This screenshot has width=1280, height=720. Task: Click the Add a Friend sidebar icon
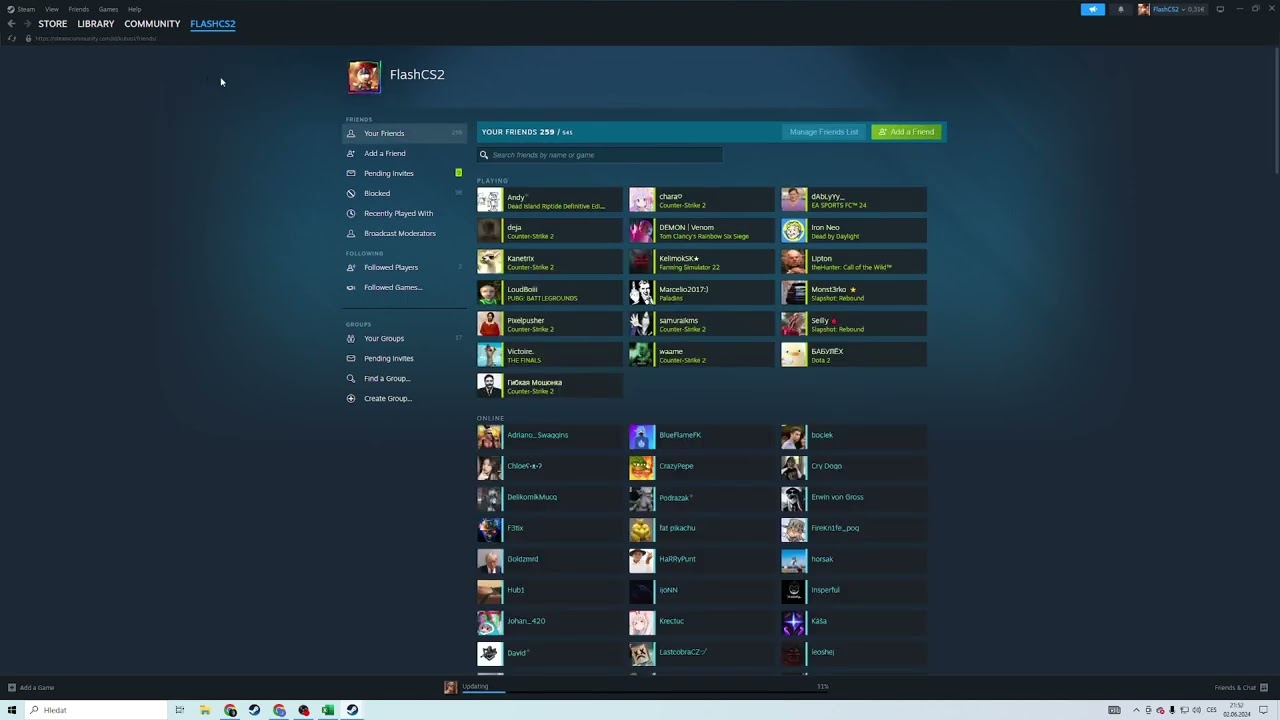pyautogui.click(x=350, y=153)
